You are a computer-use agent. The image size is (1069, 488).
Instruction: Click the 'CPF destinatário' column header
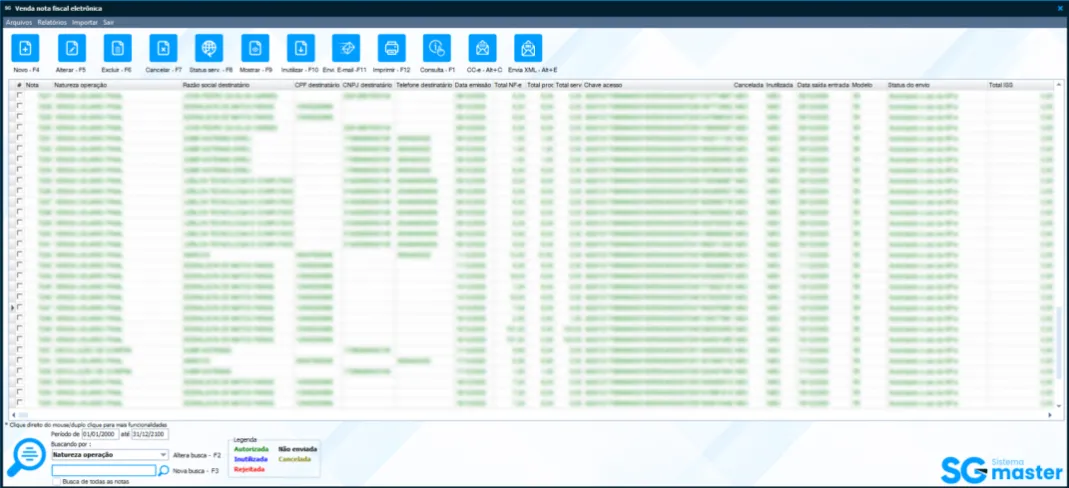click(x=317, y=85)
